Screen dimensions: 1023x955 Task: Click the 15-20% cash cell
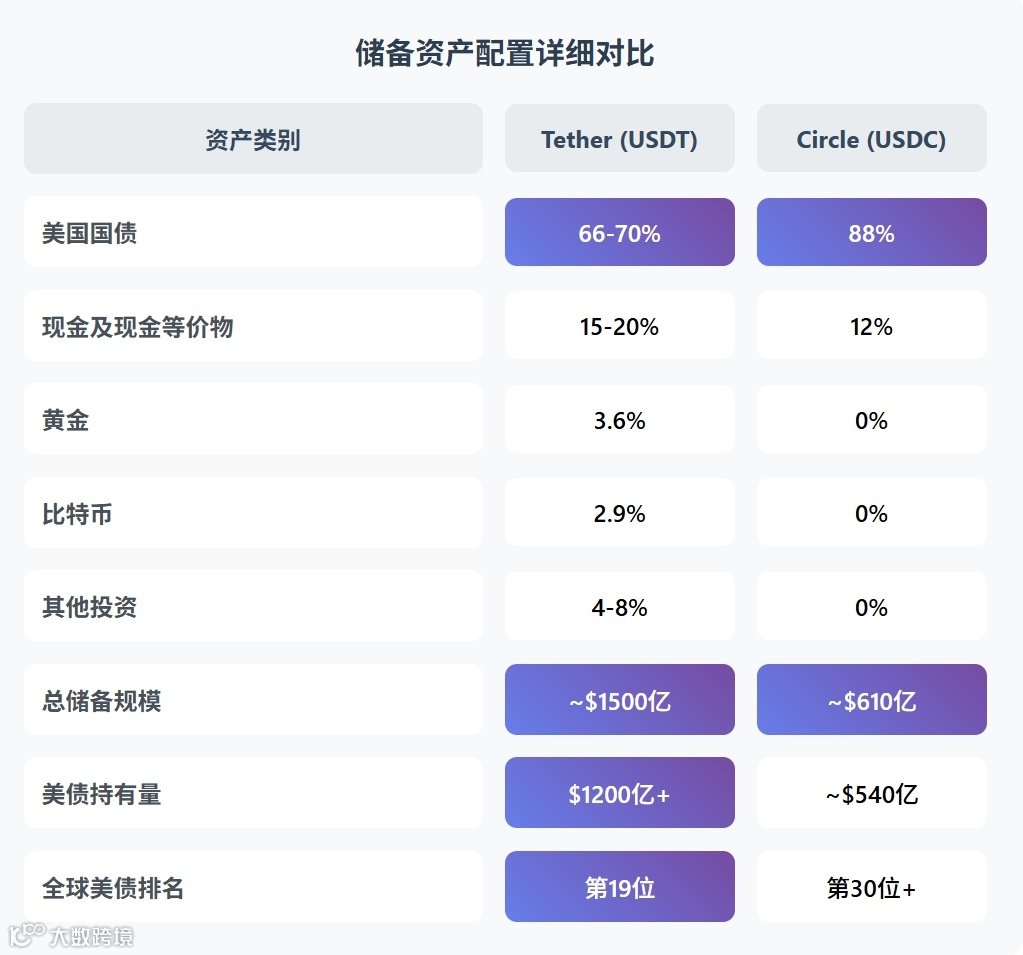pos(619,327)
